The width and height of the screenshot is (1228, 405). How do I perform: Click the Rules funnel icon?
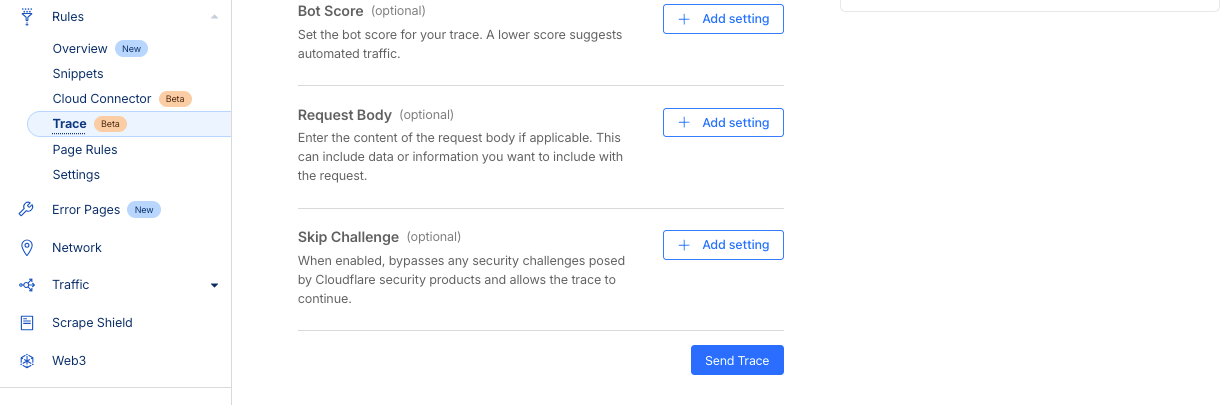(27, 16)
